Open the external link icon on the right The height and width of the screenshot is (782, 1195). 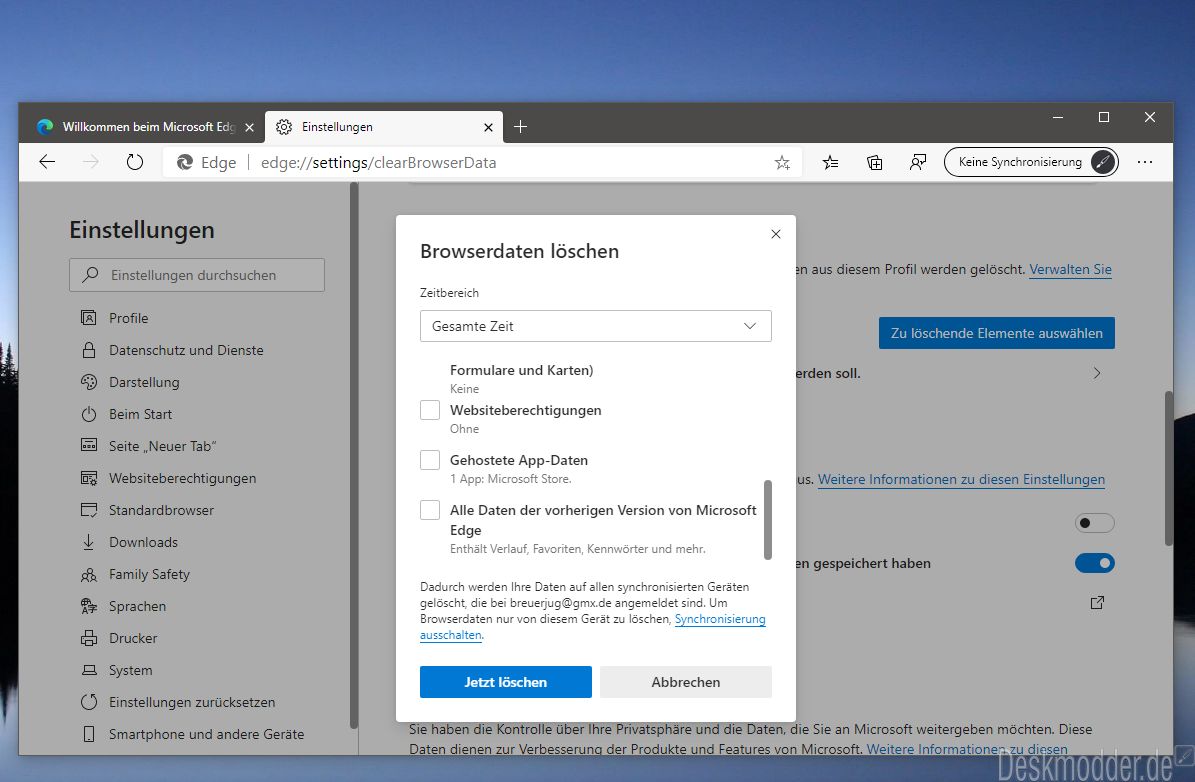1097,603
